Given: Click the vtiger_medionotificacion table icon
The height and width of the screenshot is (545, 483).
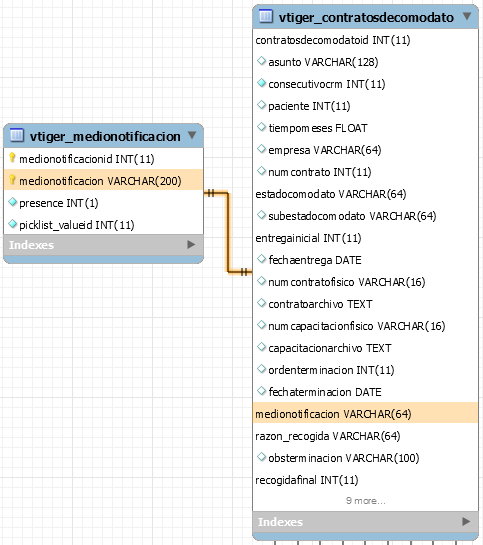Looking at the screenshot, I should tap(17, 136).
